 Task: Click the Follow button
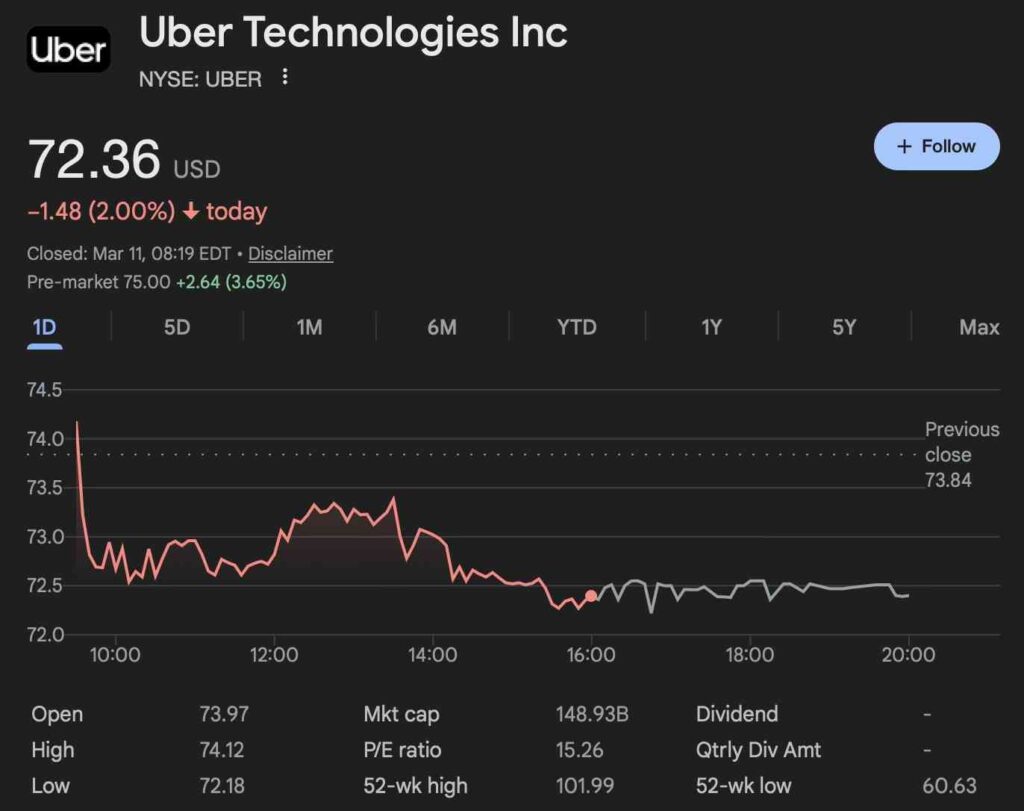(x=936, y=146)
